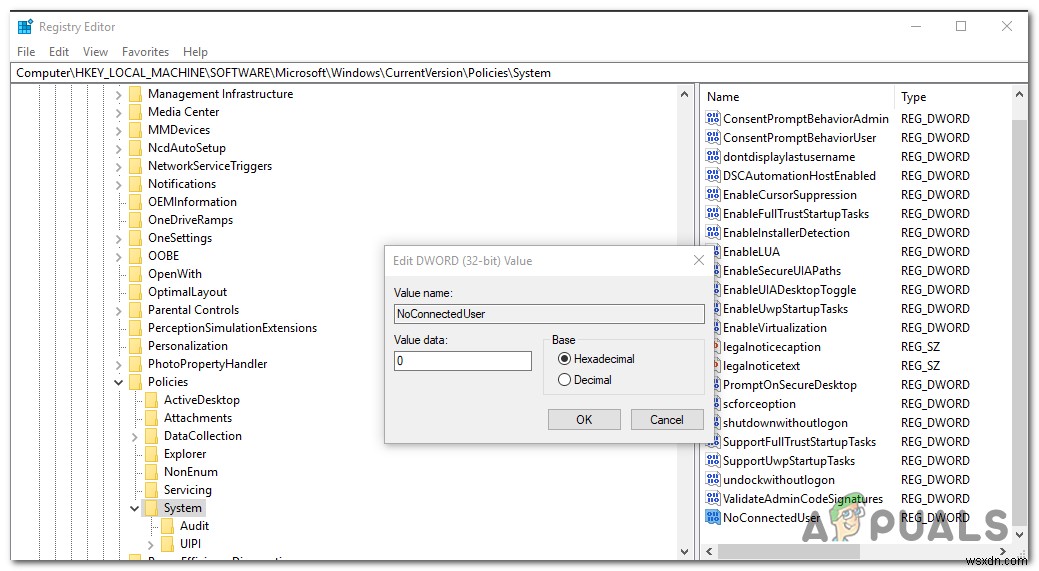
Task: Expand the UIPI key
Action: click(150, 545)
